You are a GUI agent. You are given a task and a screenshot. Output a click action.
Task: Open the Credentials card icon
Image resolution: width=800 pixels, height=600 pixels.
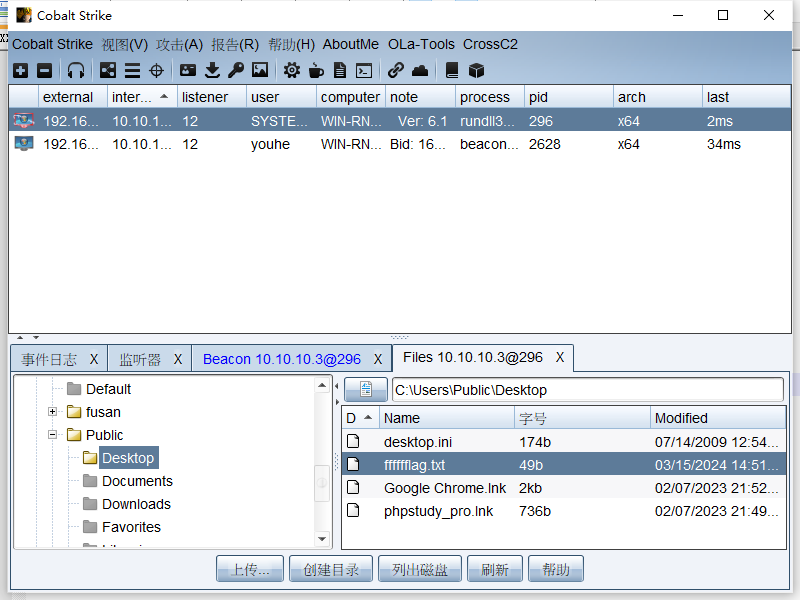pos(188,70)
